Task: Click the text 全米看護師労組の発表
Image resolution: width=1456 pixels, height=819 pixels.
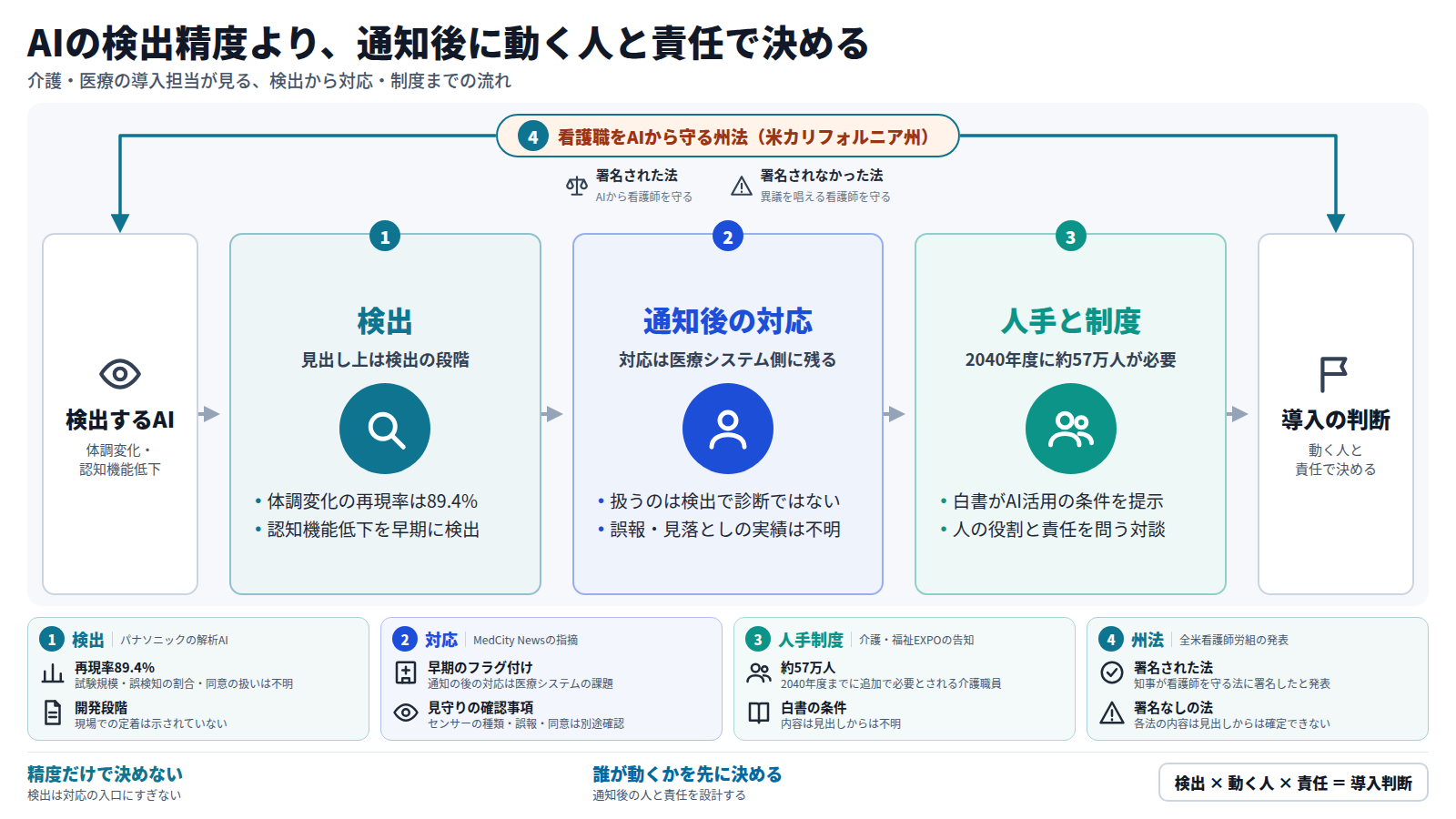Action: [1234, 641]
